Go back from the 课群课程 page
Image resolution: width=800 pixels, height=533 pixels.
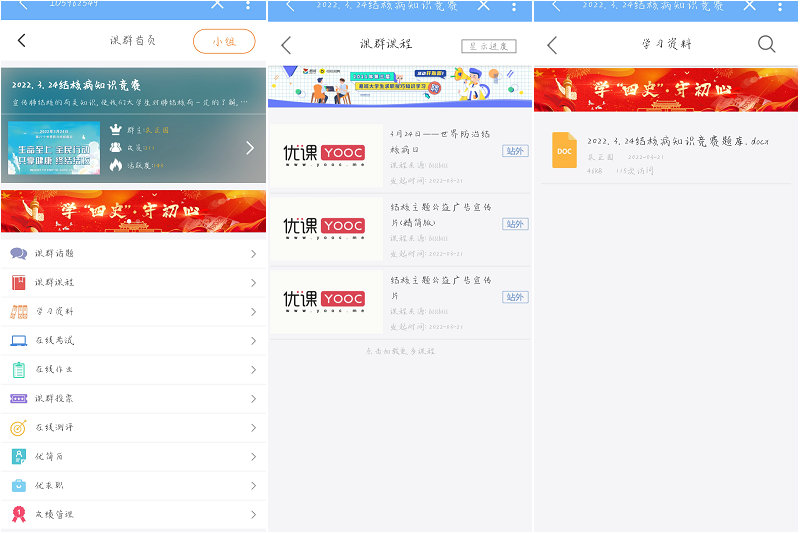pyautogui.click(x=286, y=45)
